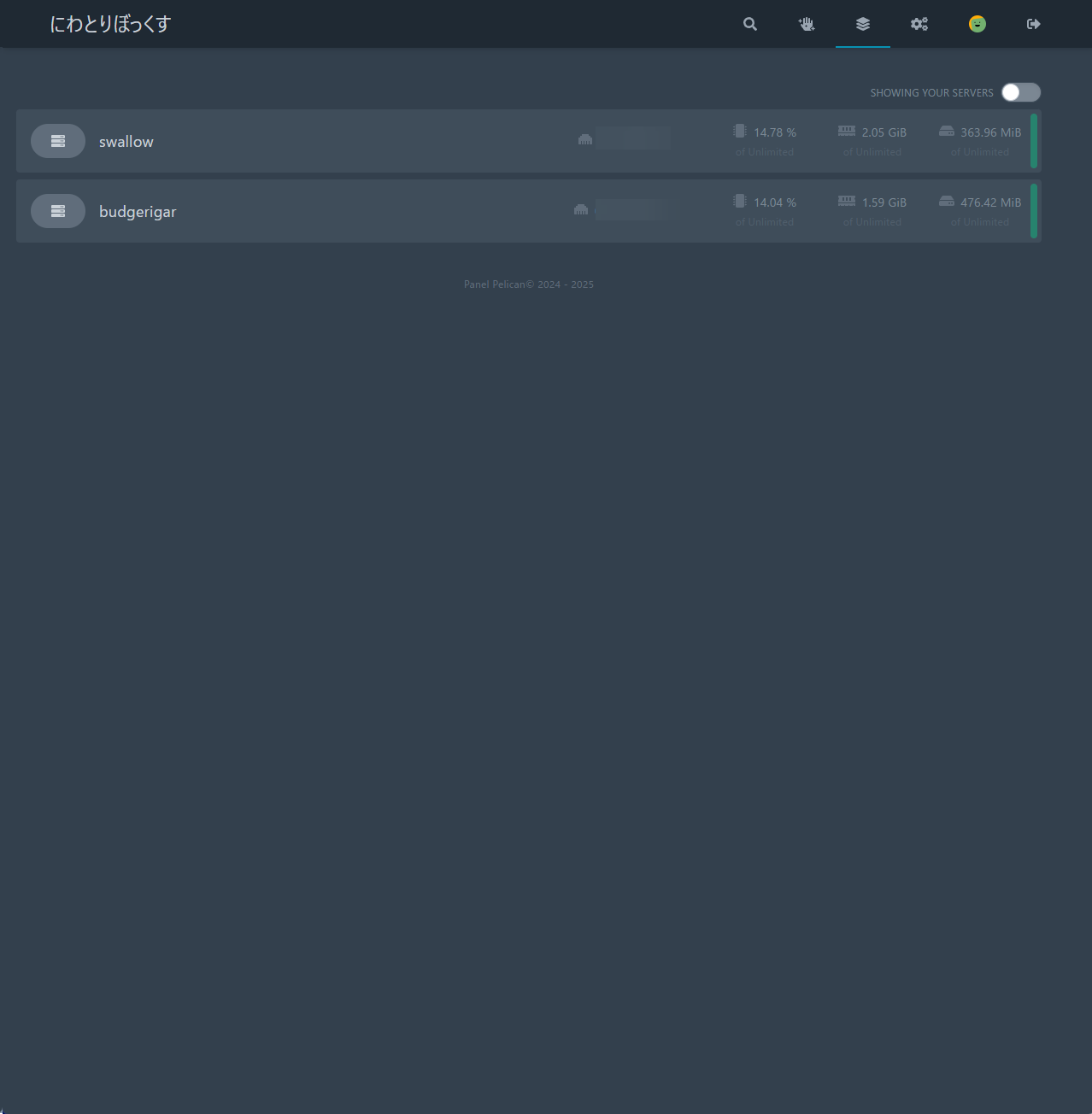Image resolution: width=1092 pixels, height=1114 pixels.
Task: Open the servers layers icon
Action: click(x=863, y=24)
